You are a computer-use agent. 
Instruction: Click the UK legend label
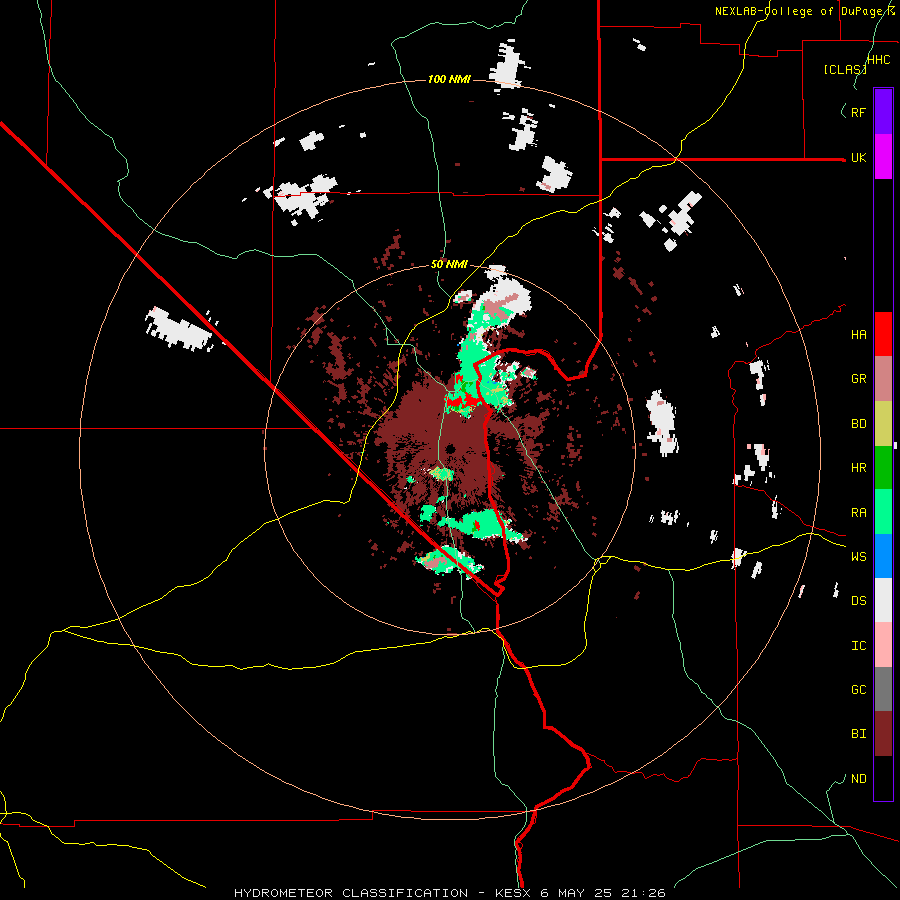pyautogui.click(x=859, y=158)
